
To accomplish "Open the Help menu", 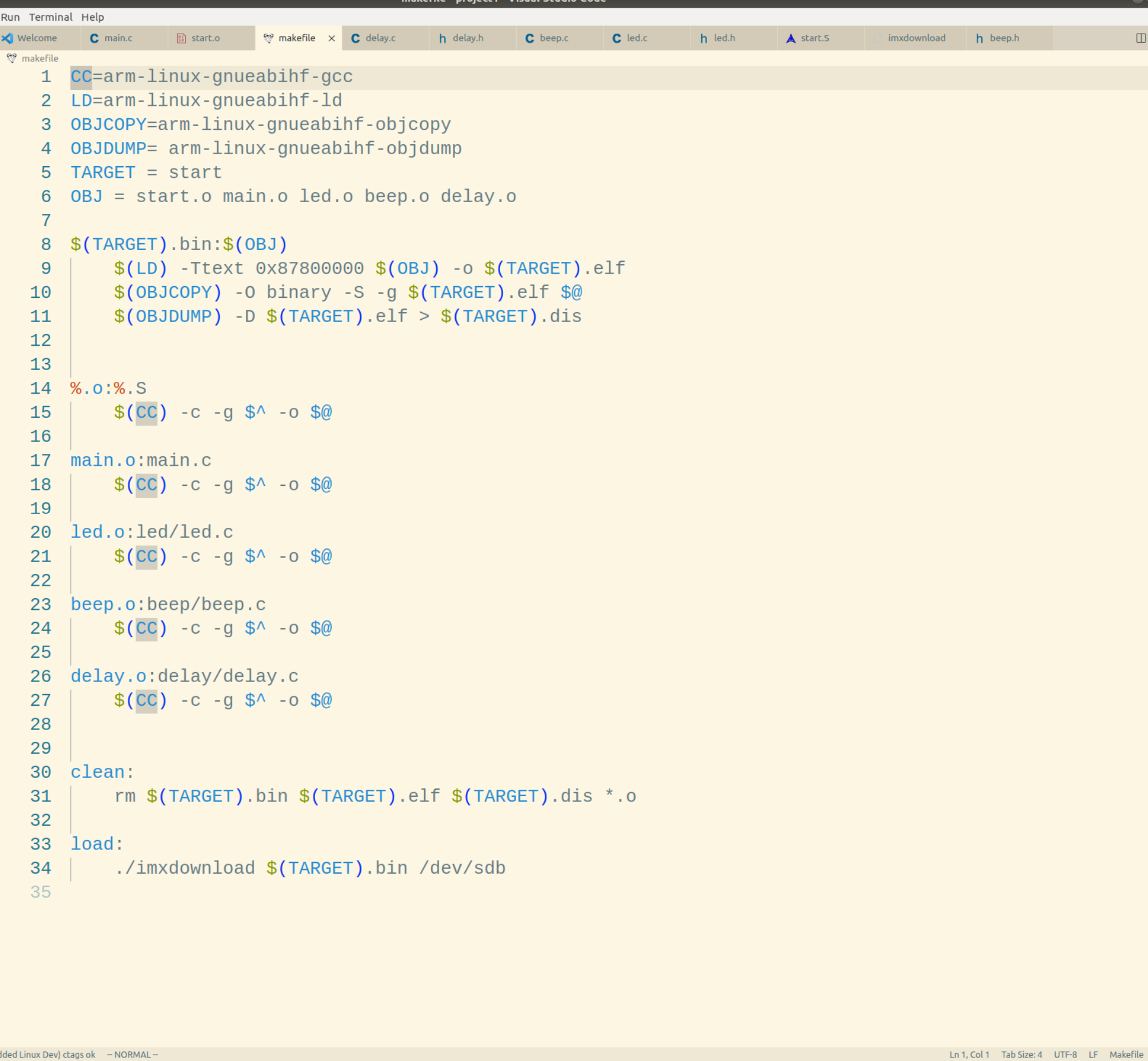I will [x=93, y=17].
